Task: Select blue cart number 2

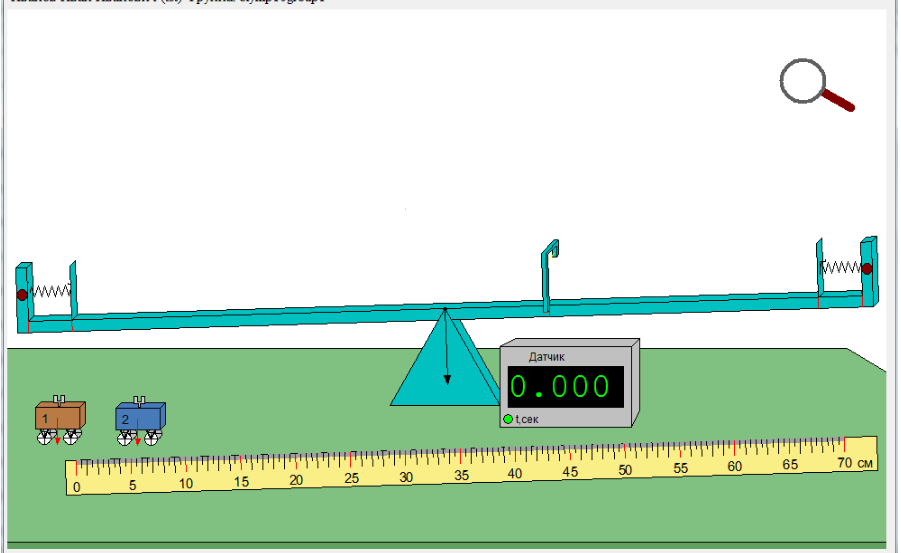Action: pyautogui.click(x=140, y=421)
